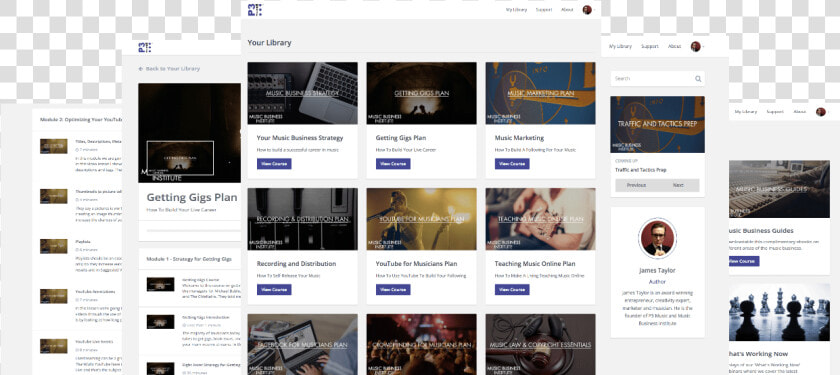
Task: Open About in center header
Action: [x=567, y=10]
